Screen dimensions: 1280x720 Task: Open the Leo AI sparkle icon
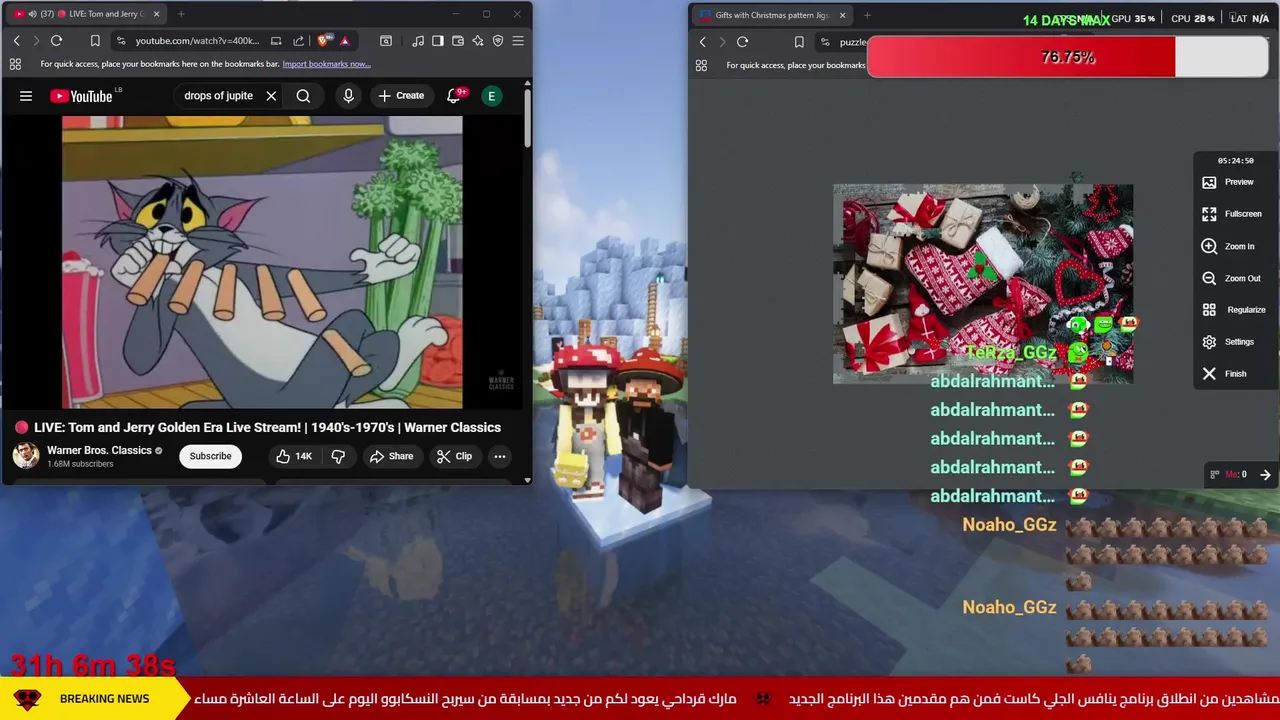pyautogui.click(x=478, y=41)
